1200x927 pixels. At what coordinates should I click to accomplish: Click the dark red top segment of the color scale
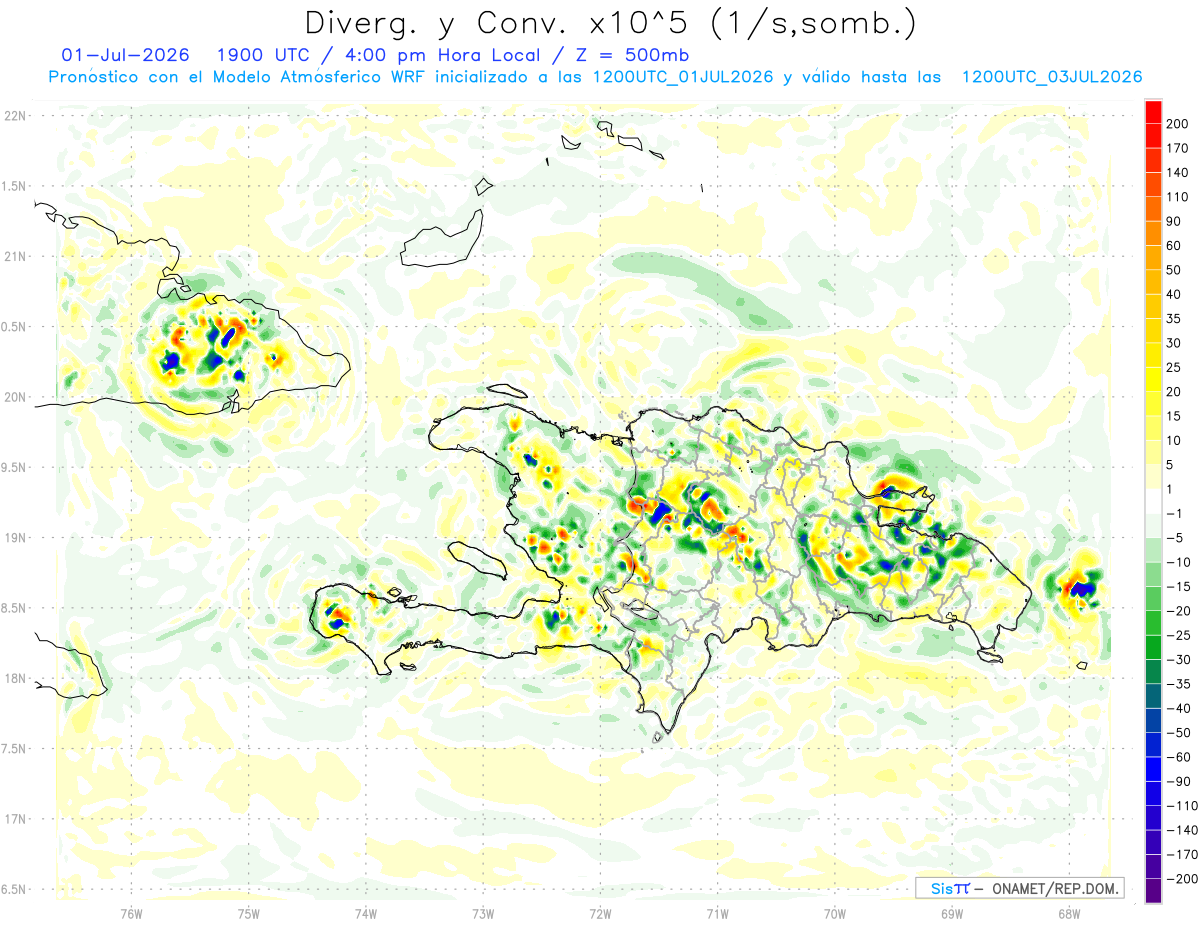[x=1153, y=111]
